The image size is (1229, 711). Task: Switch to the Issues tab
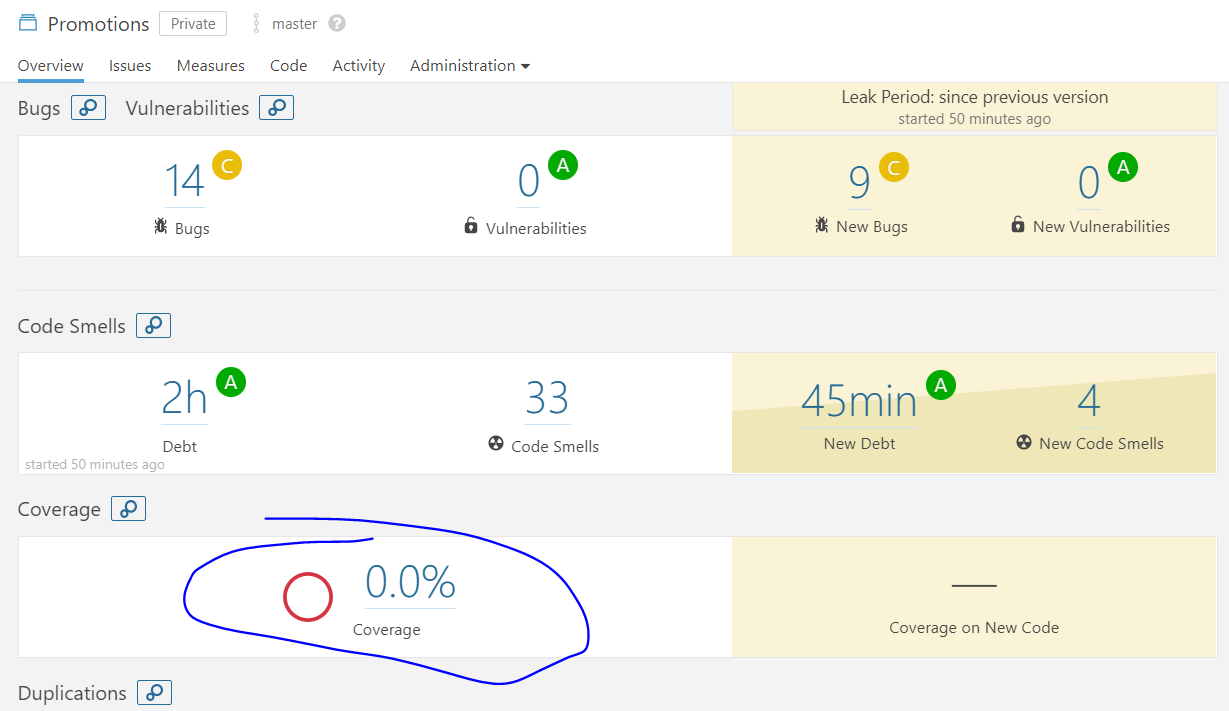click(x=129, y=65)
